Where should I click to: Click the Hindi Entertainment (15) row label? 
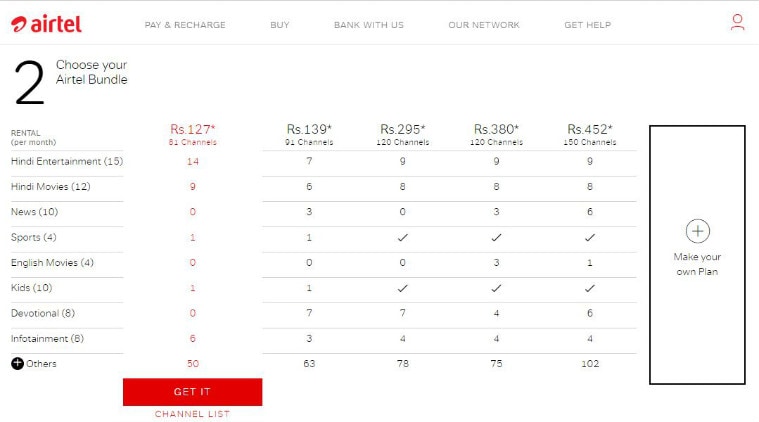click(x=67, y=162)
